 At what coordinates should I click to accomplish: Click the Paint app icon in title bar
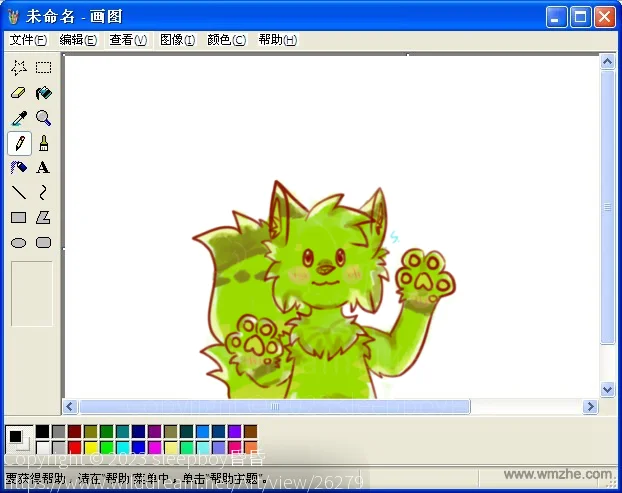[x=14, y=17]
